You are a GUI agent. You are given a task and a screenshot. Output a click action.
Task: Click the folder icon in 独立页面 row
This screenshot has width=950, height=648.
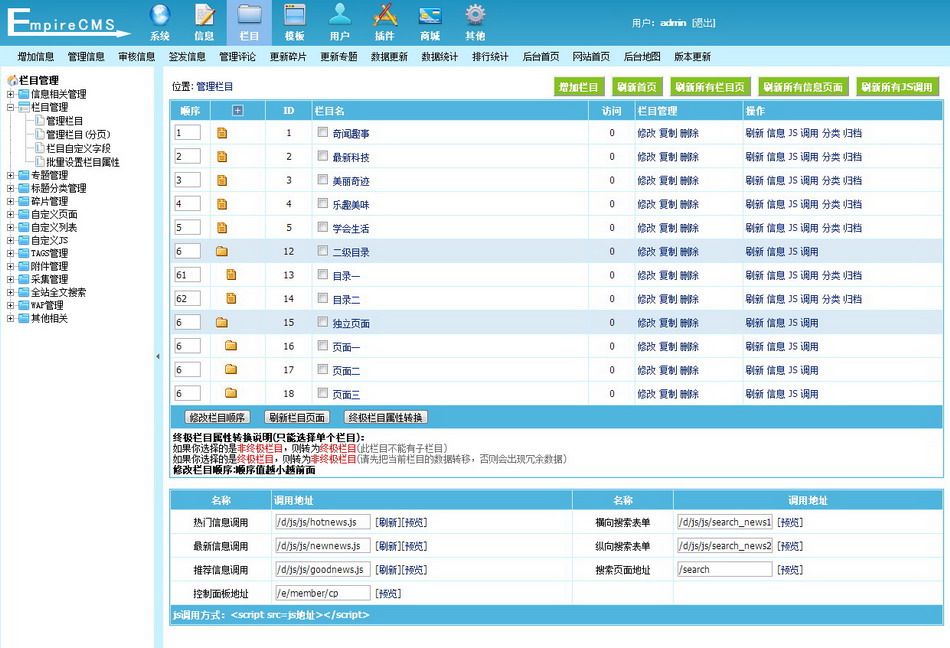pos(222,322)
